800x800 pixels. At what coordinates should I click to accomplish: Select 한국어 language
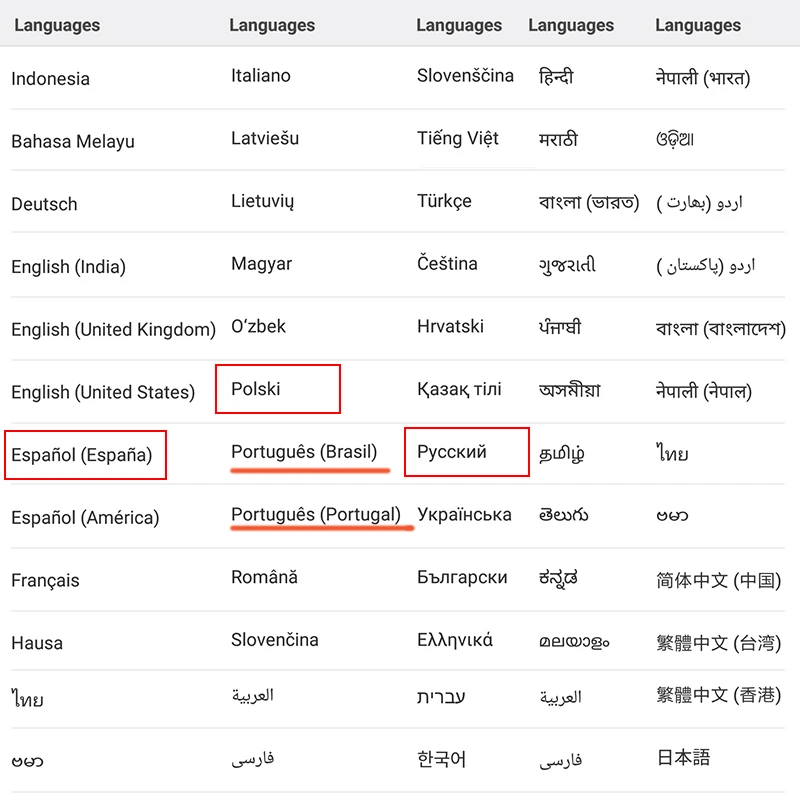tap(441, 759)
